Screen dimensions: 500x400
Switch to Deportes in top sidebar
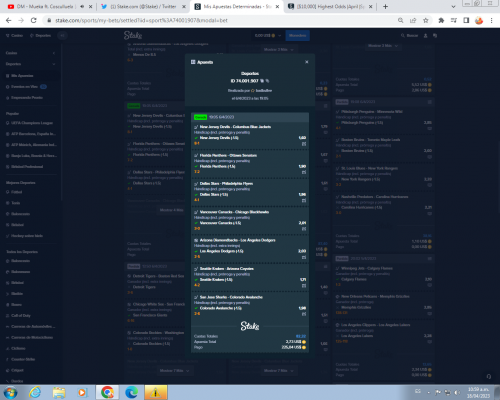(x=41, y=35)
